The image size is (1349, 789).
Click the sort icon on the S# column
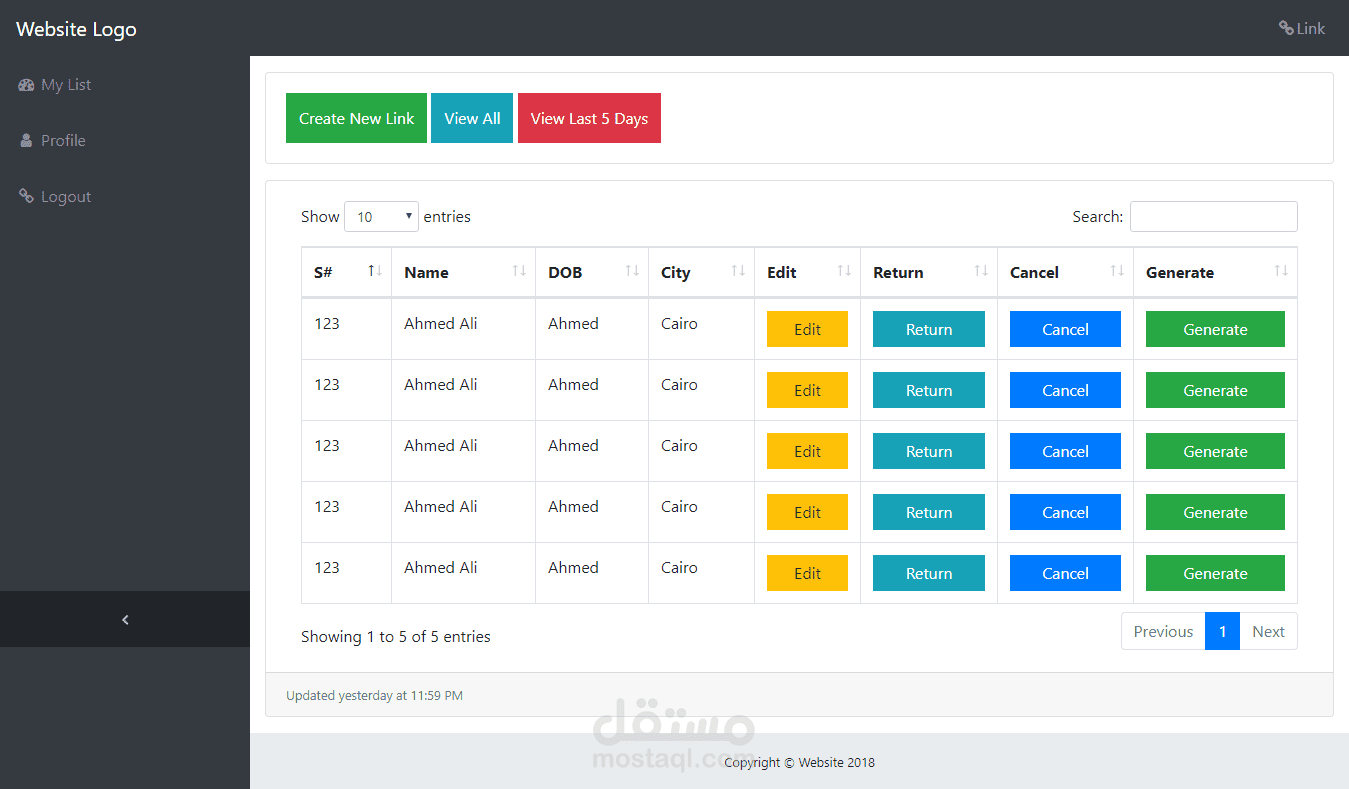coord(374,271)
